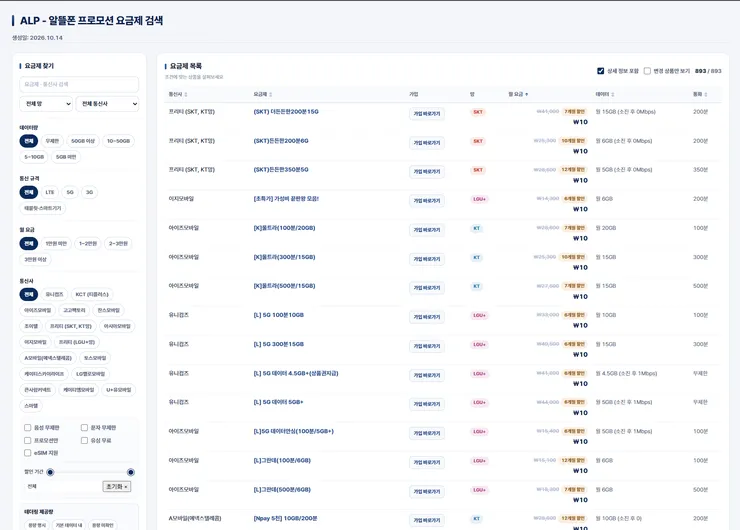Image resolution: width=740 pixels, height=530 pixels.
Task: Open the (SKT) 더든든한200분15G plan link
Action: click(286, 112)
